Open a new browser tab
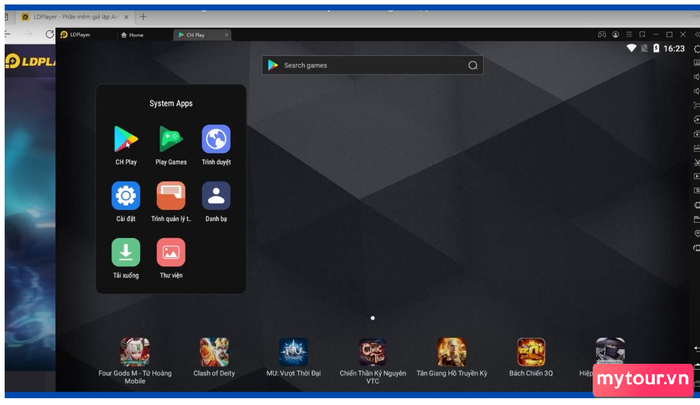 tap(143, 17)
